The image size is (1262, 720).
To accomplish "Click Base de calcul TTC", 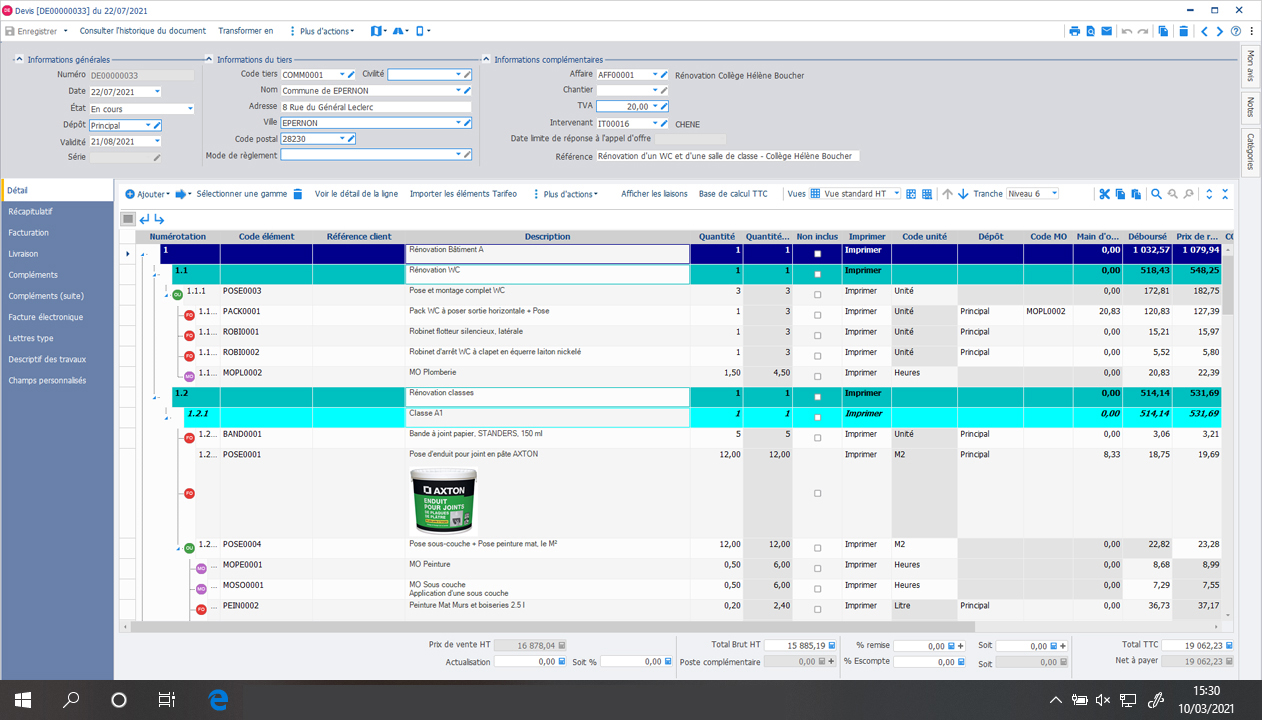I will (x=733, y=194).
